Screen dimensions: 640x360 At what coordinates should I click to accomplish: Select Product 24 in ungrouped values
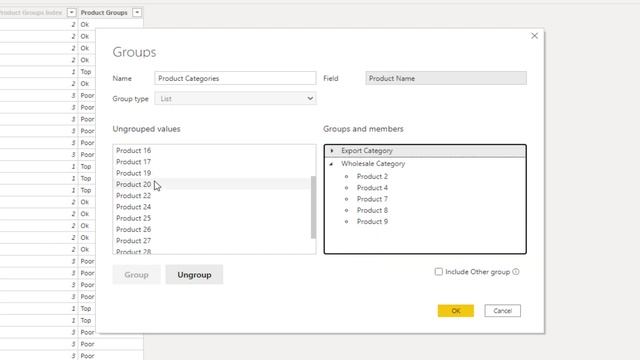pyautogui.click(x=211, y=207)
